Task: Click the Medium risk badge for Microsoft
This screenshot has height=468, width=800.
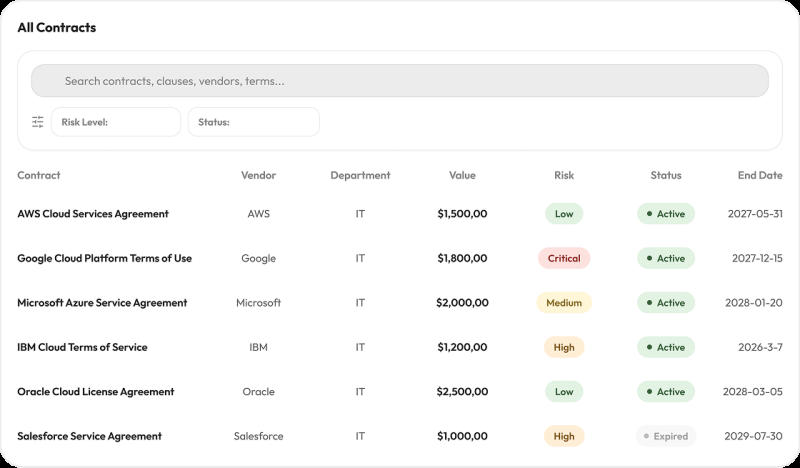Action: coord(564,303)
